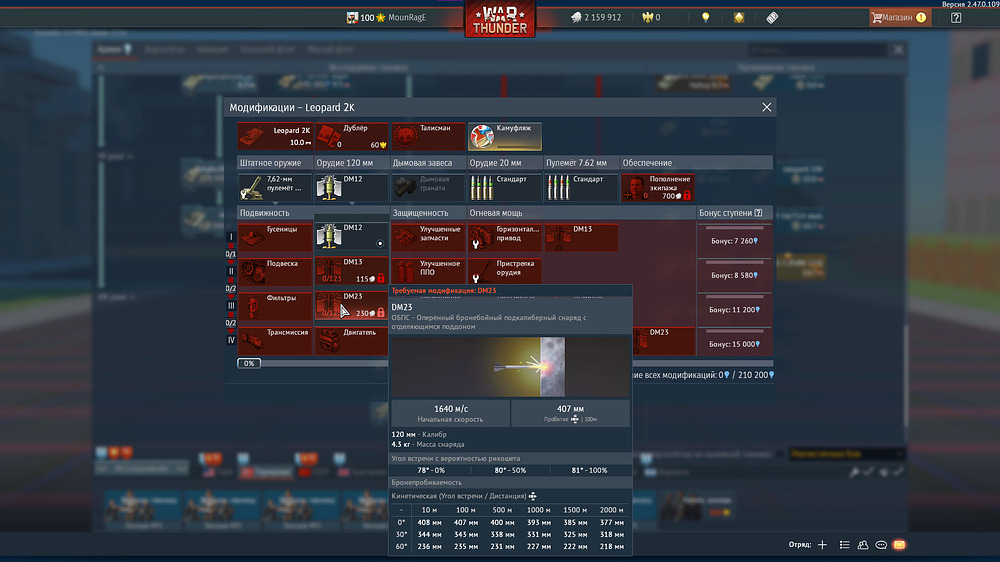Select the Подвеска modification
The image size is (1000, 562).
(275, 272)
